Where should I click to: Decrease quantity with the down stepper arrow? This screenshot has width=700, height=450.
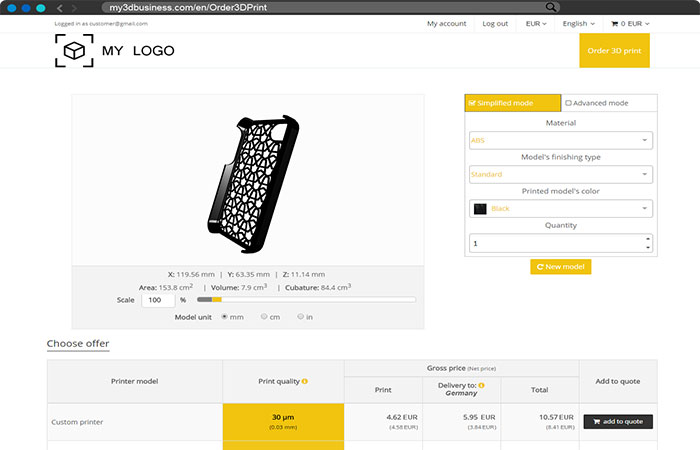pos(648,248)
